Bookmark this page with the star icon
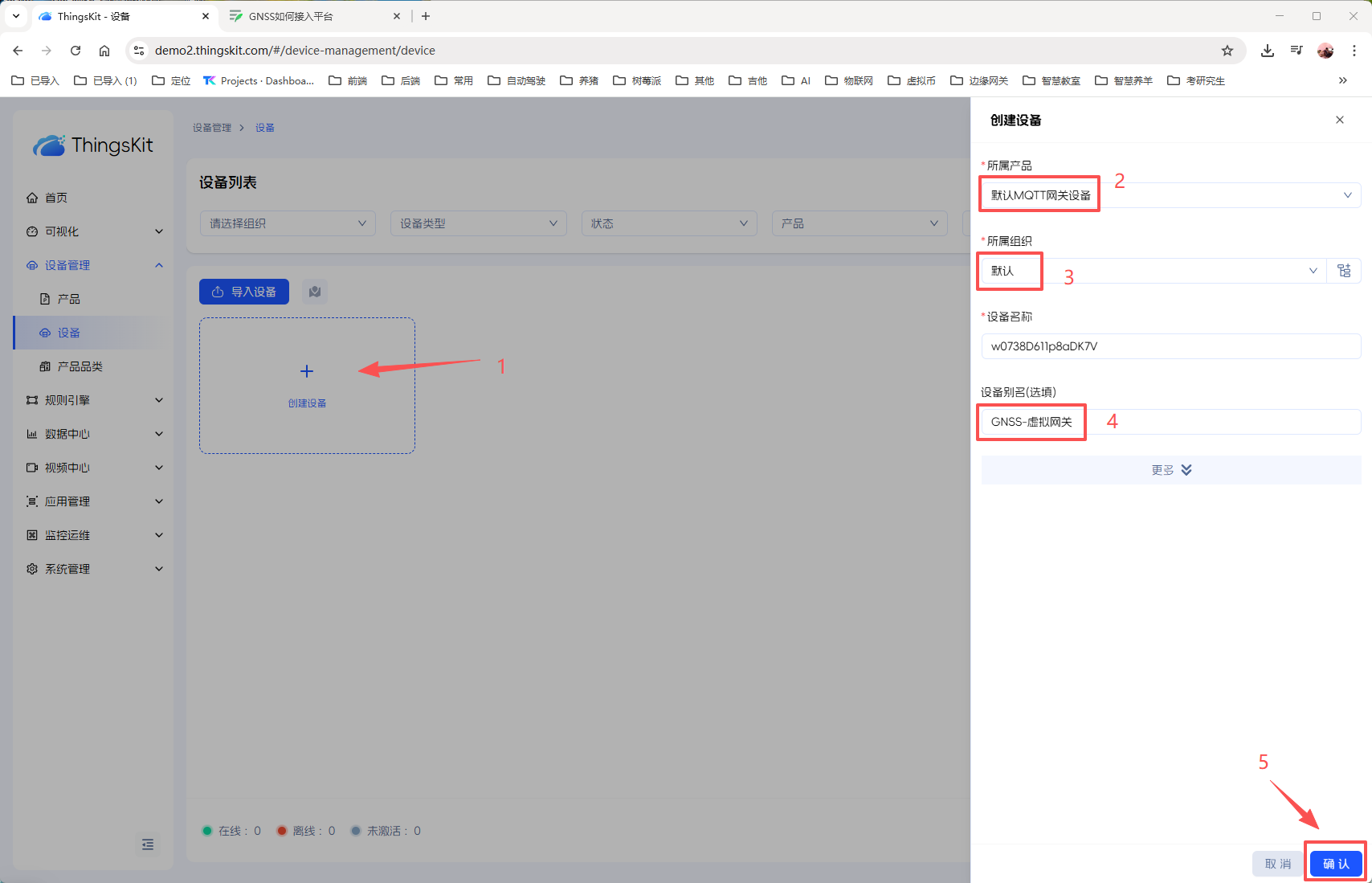Viewport: 1372px width, 883px height. click(1227, 51)
